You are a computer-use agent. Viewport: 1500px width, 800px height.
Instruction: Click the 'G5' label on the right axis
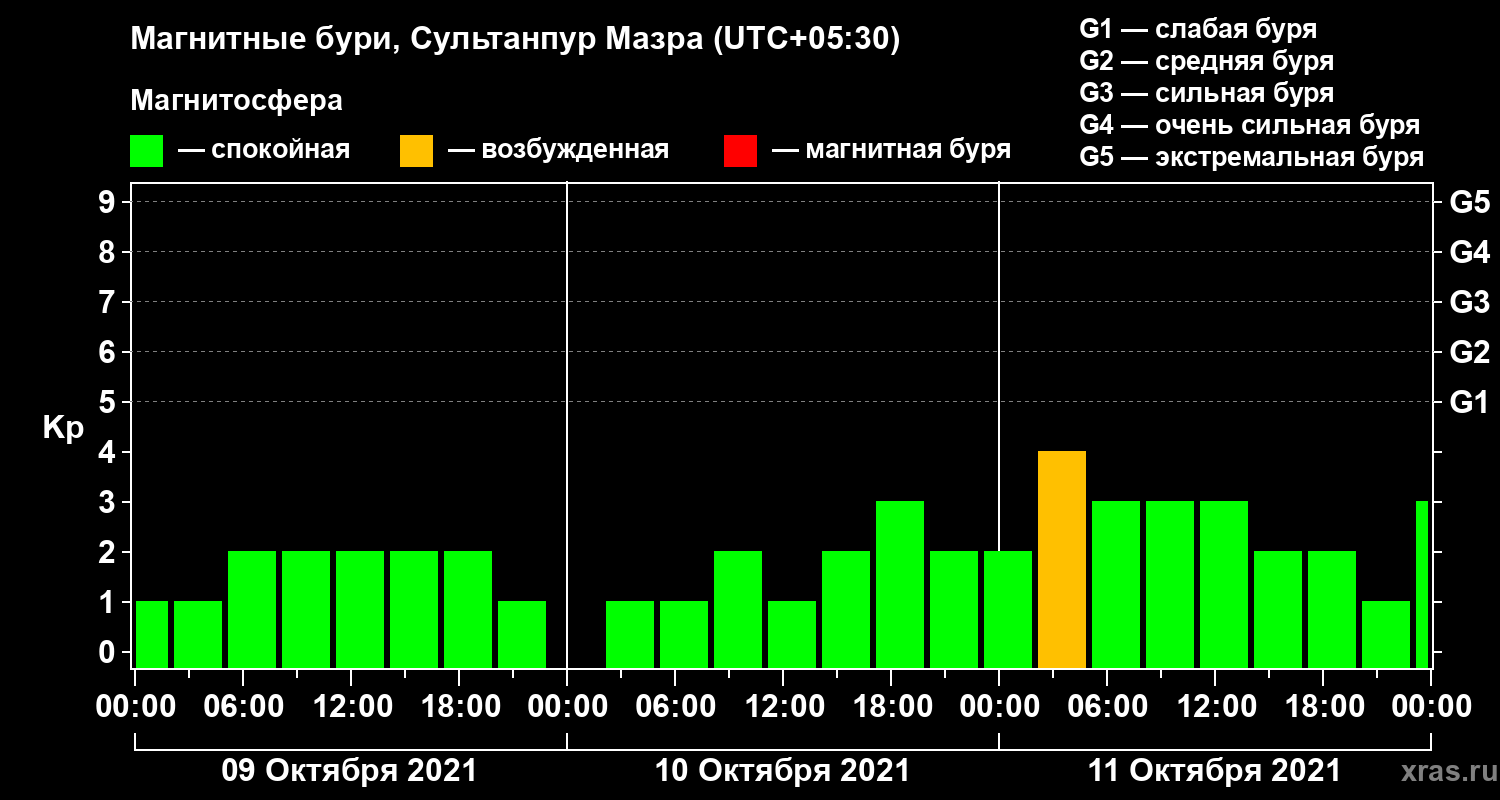pyautogui.click(x=1469, y=202)
